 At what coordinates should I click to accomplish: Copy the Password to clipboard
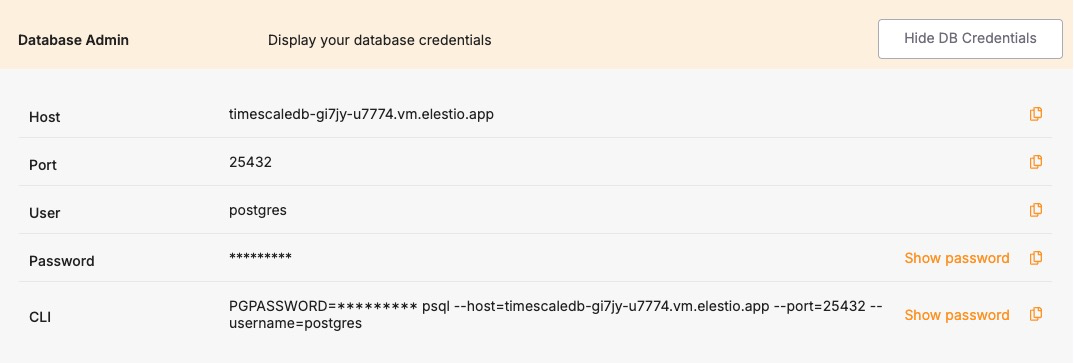click(1036, 258)
